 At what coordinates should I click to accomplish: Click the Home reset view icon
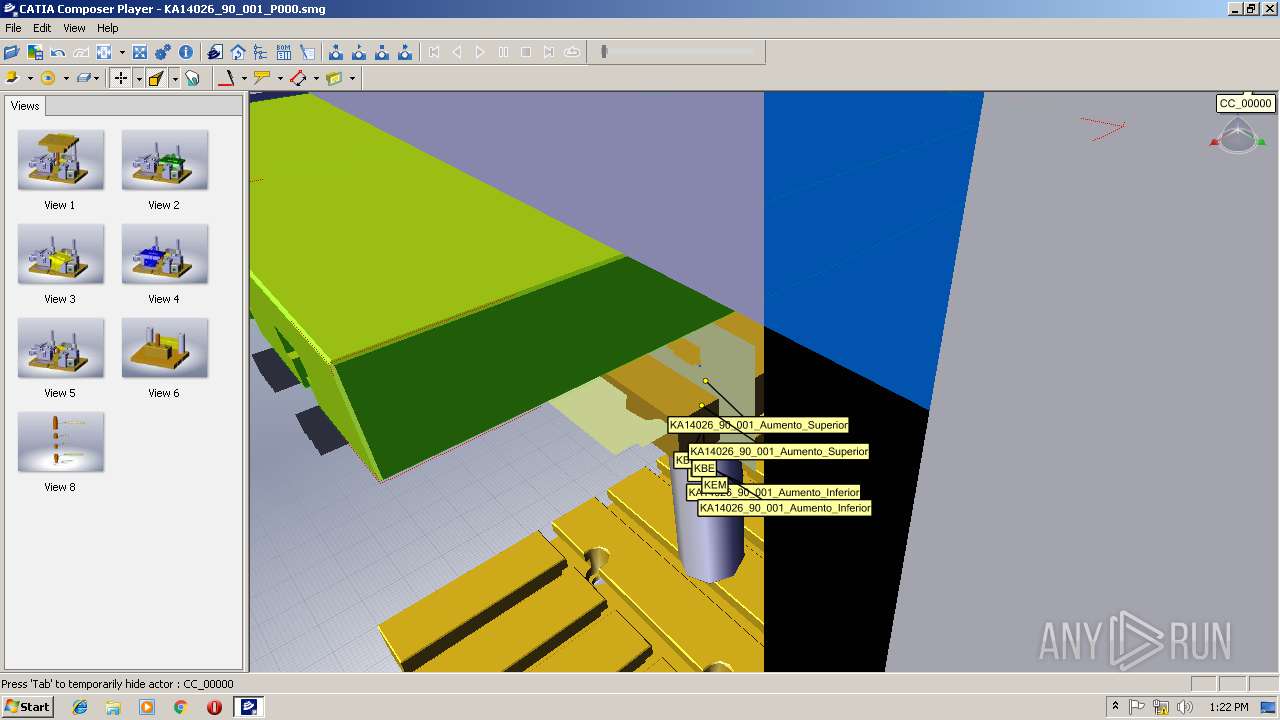click(238, 52)
